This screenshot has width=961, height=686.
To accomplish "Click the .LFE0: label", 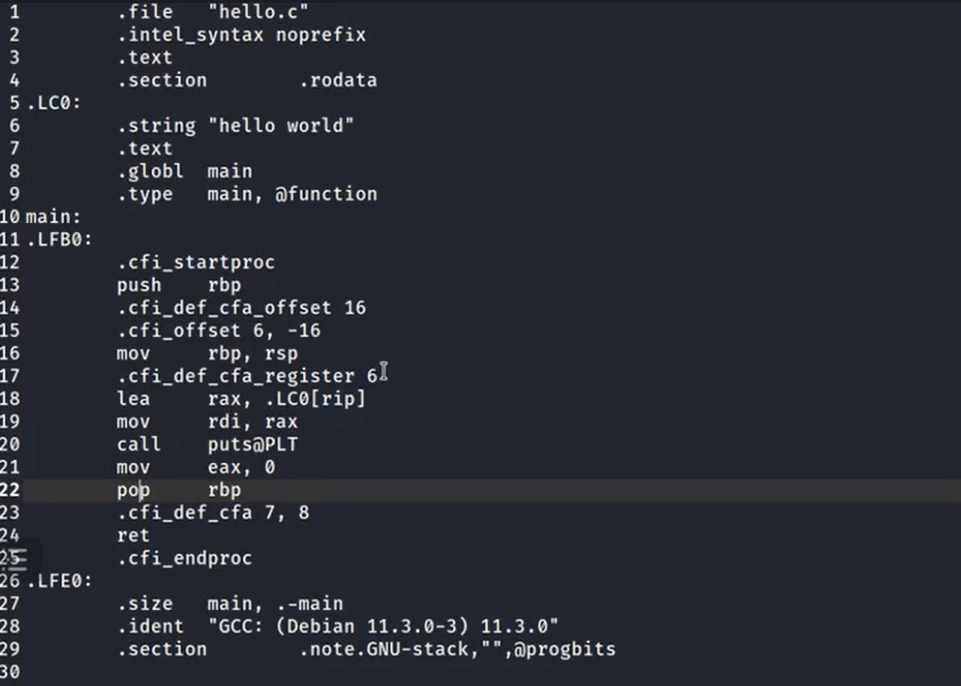I will pyautogui.click(x=59, y=581).
